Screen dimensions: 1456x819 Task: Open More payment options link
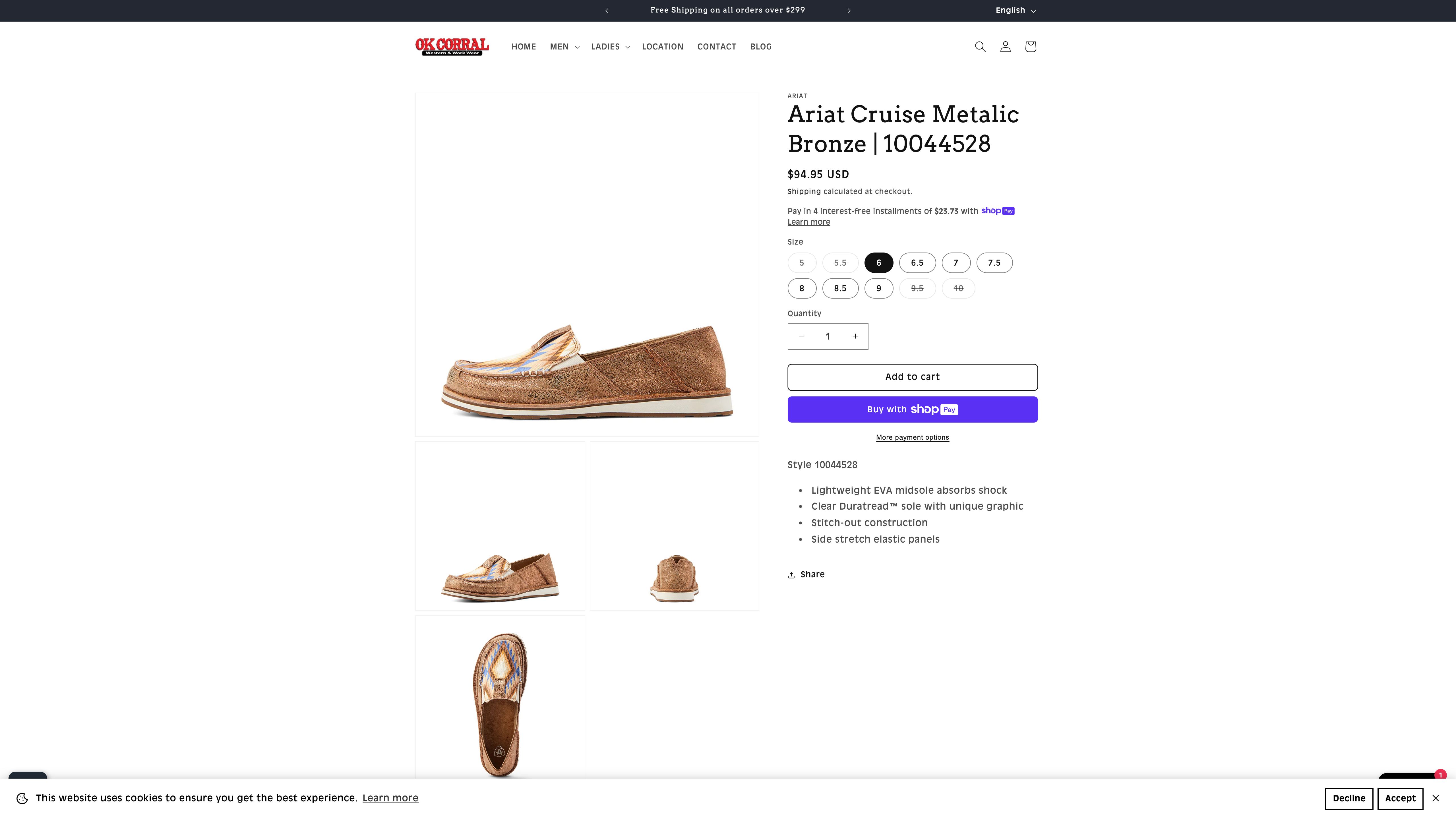point(912,437)
